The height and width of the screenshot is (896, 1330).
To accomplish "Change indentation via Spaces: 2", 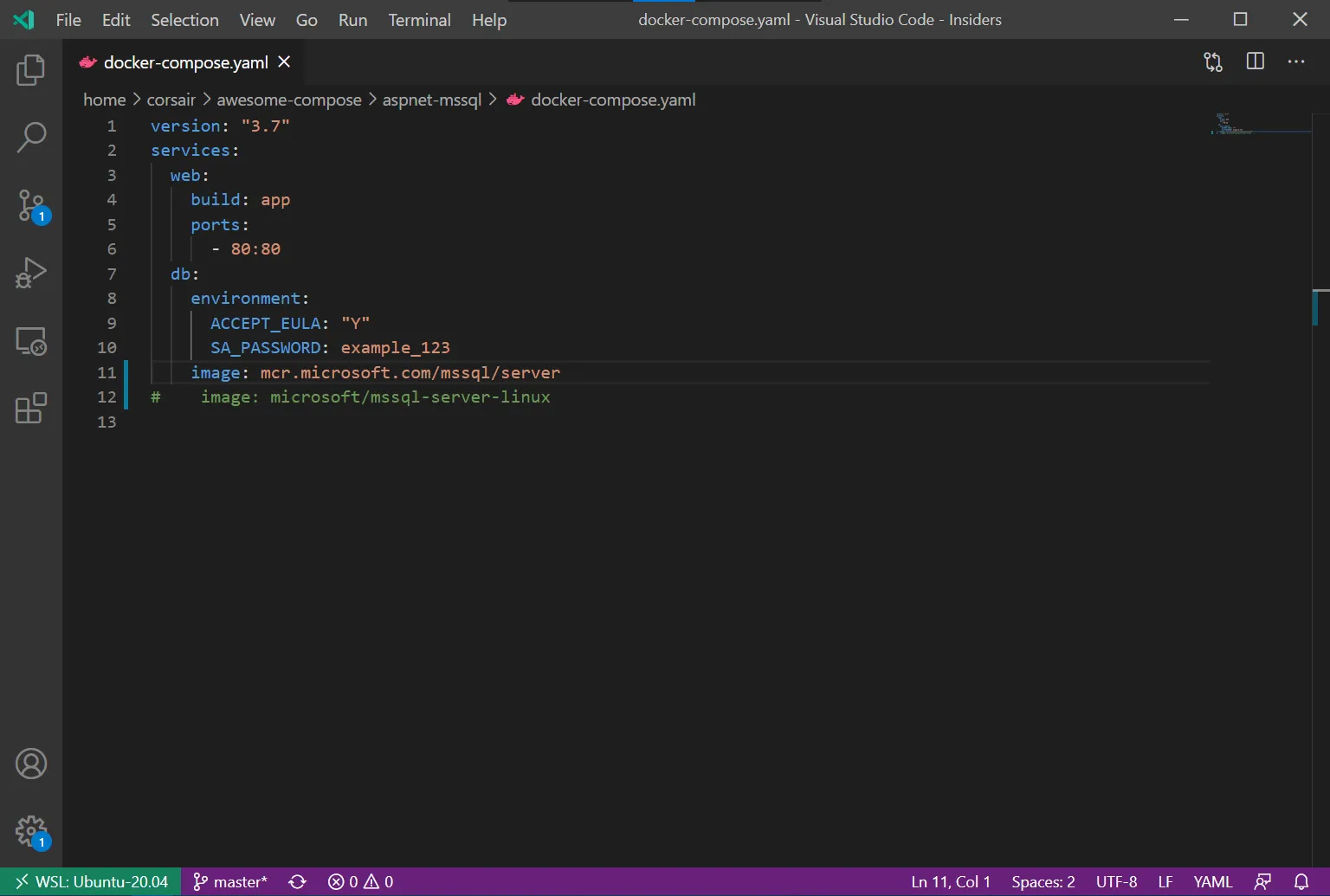I will pos(1043,881).
